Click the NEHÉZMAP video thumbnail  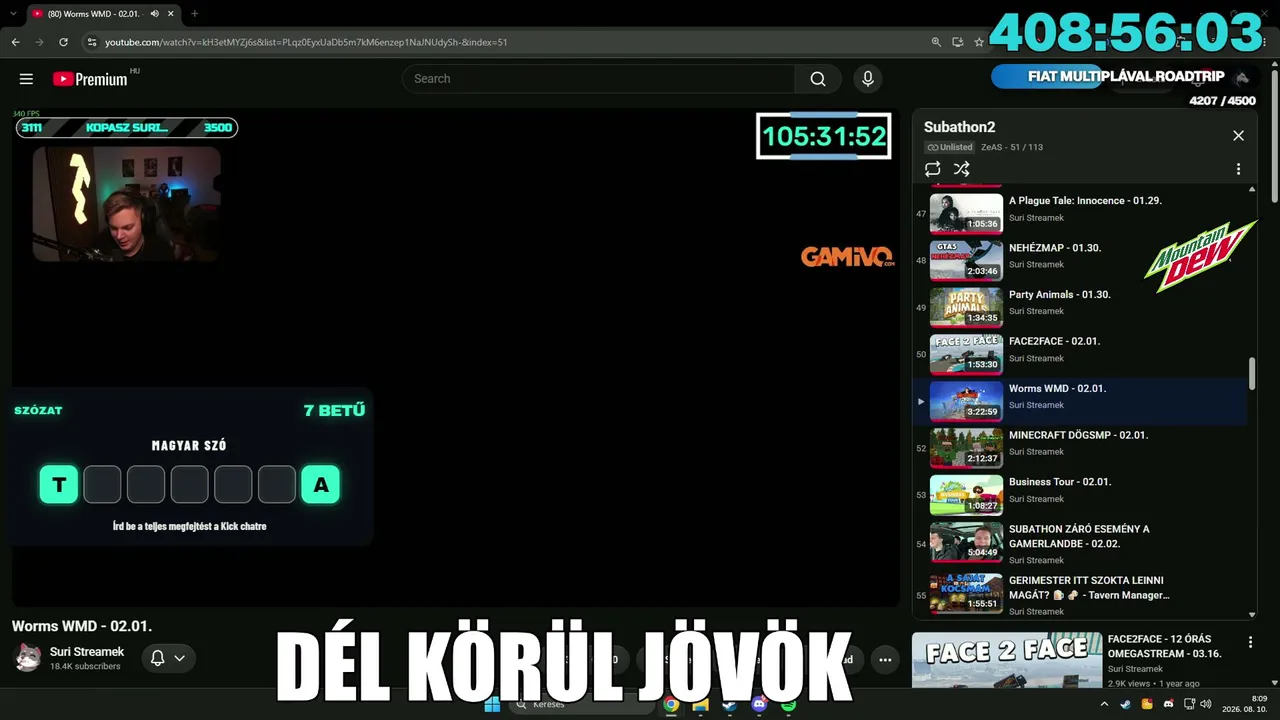966,260
